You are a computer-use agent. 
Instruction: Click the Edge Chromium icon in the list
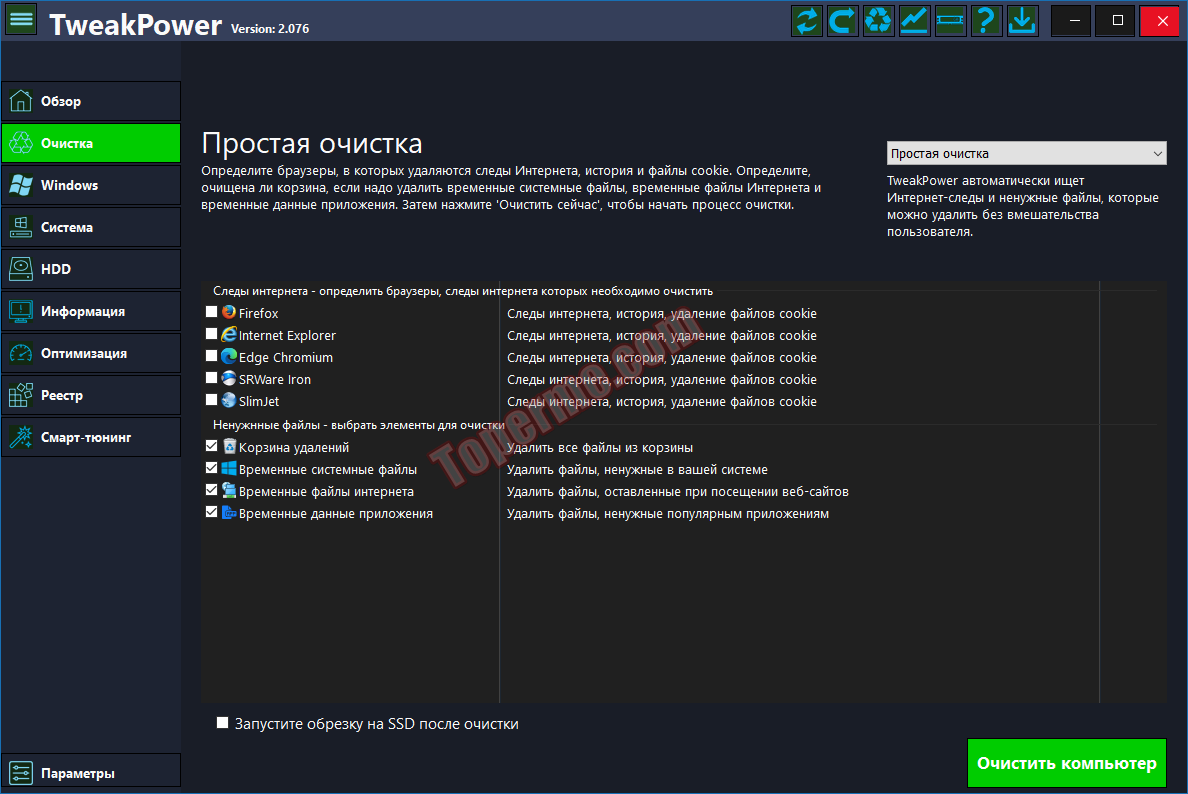pyautogui.click(x=229, y=356)
